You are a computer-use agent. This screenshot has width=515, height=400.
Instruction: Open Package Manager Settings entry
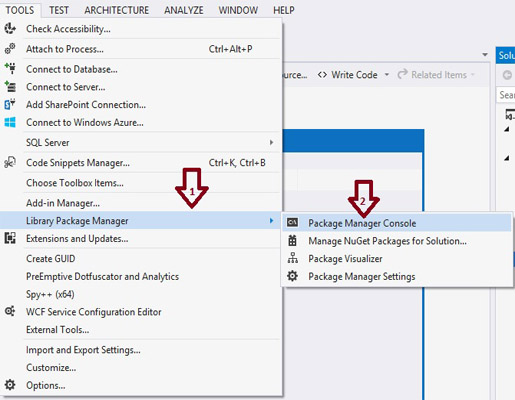point(397,276)
